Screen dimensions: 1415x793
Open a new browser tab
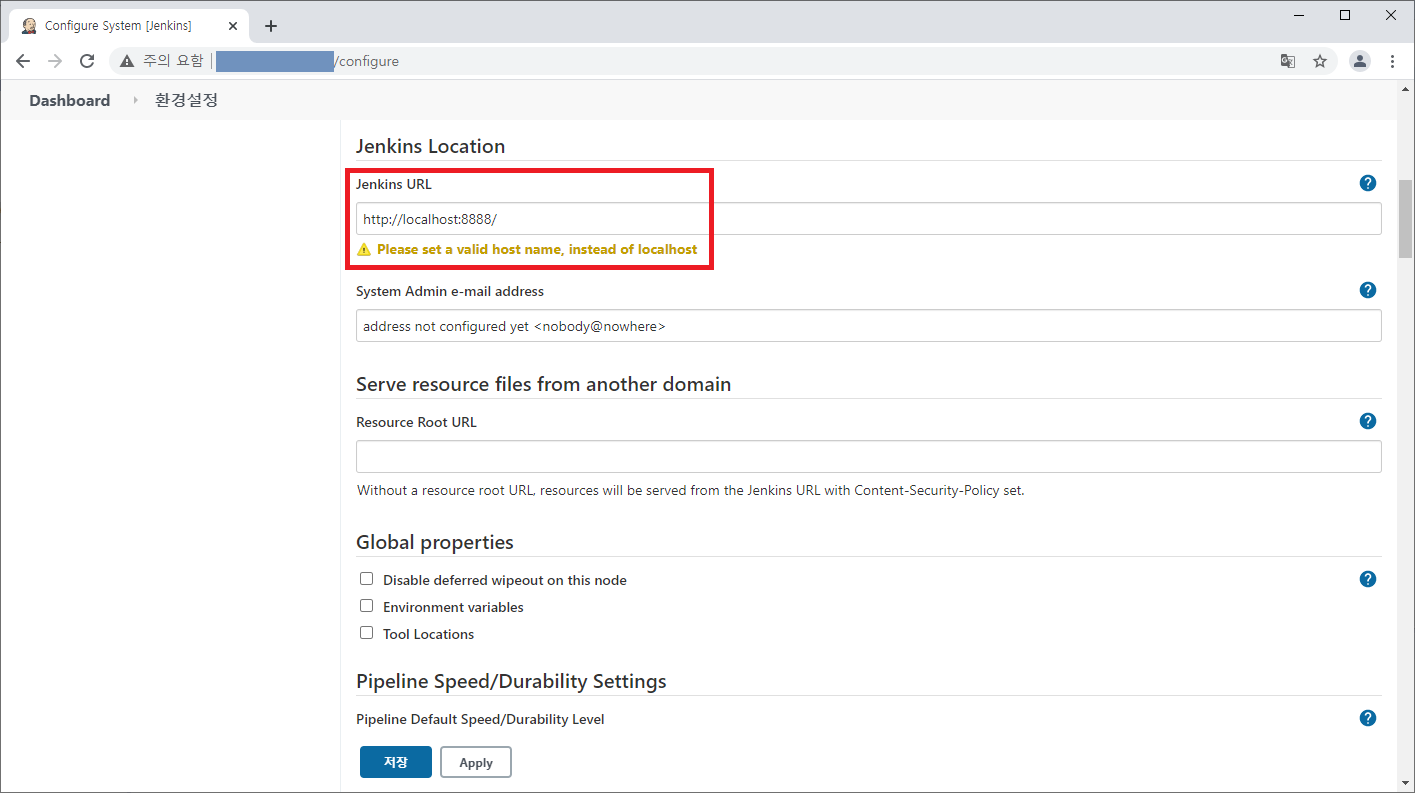[x=271, y=26]
